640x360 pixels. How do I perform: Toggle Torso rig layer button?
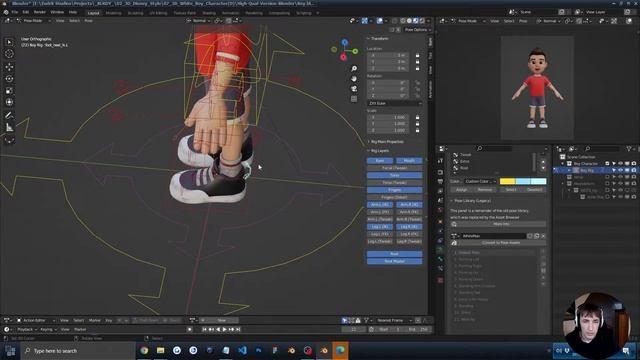click(394, 175)
